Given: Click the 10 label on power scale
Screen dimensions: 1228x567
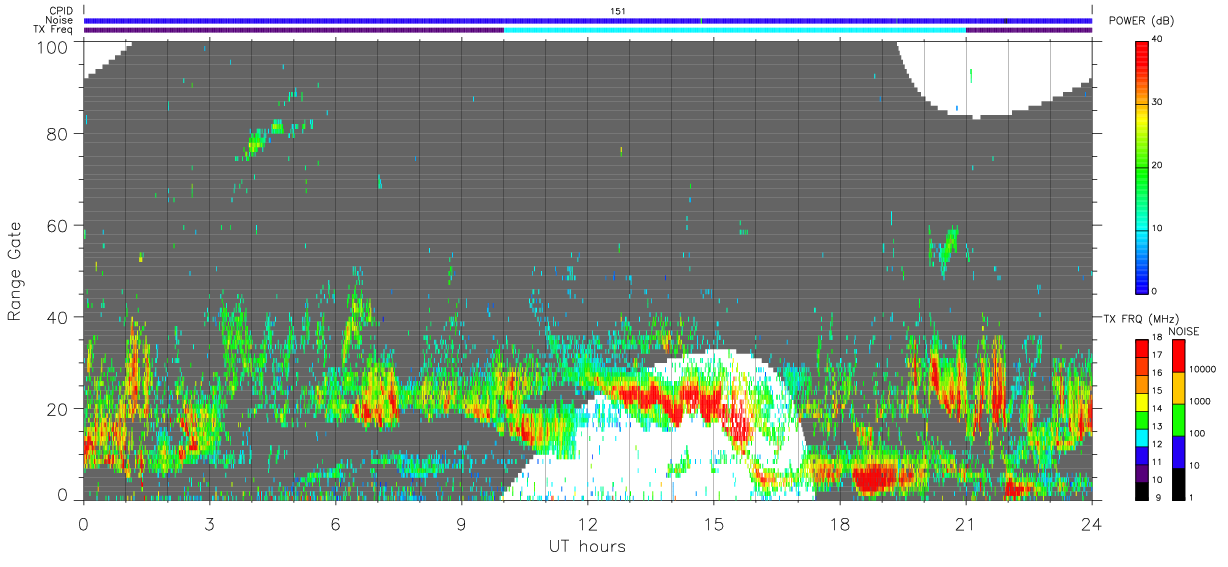Looking at the screenshot, I should click(1158, 228).
